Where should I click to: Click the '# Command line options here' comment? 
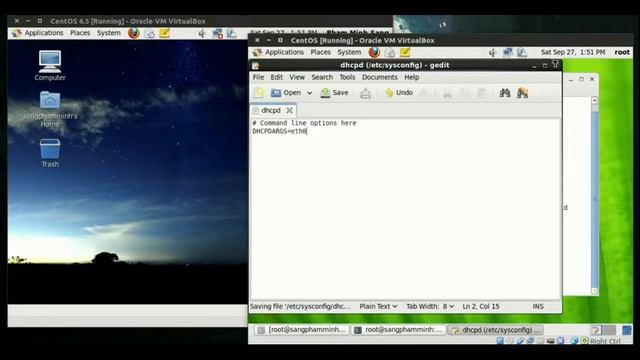pos(304,123)
